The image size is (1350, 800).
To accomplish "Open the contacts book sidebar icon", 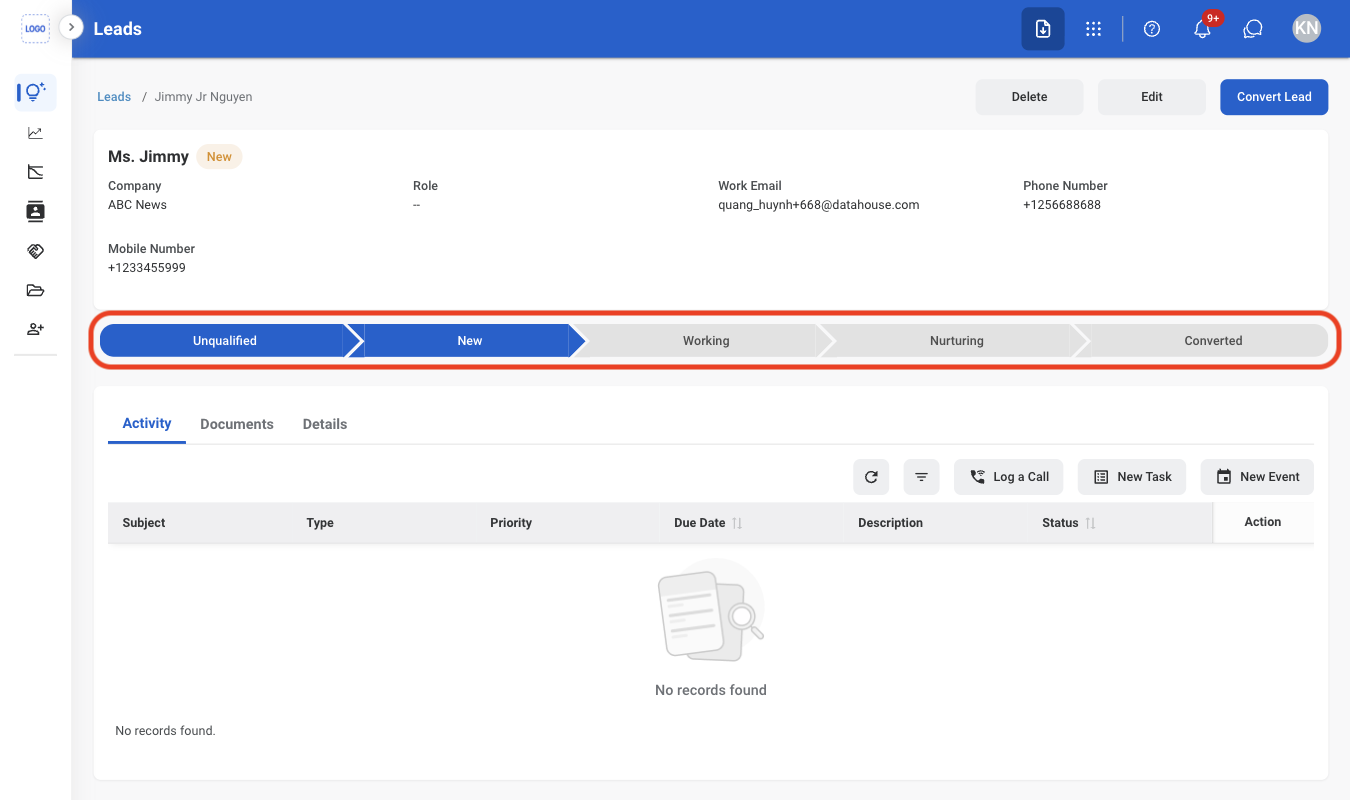I will [36, 211].
